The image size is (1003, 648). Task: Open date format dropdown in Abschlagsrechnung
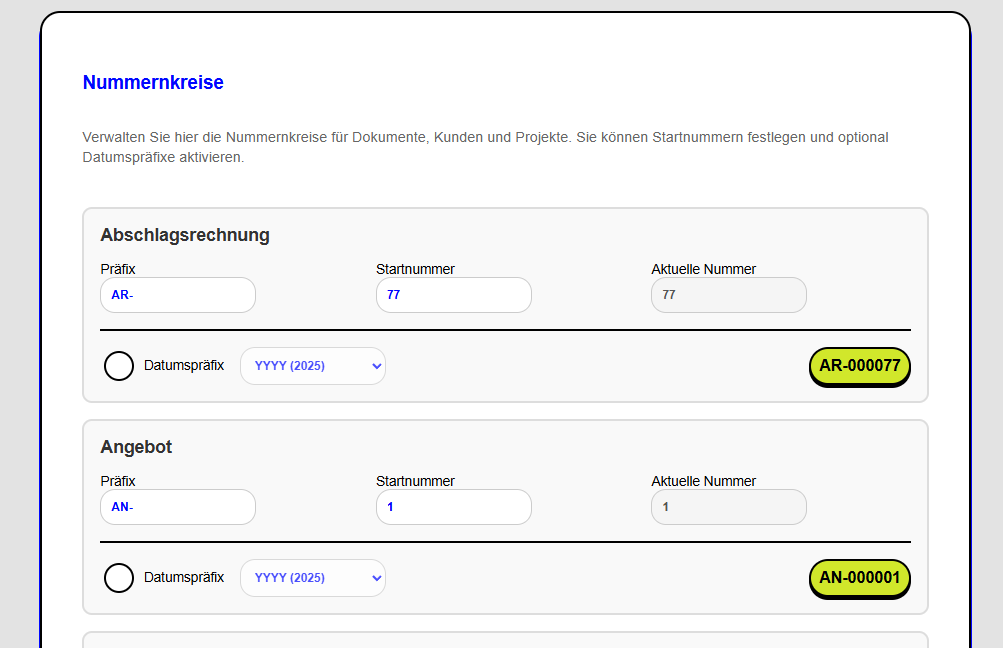tap(312, 366)
